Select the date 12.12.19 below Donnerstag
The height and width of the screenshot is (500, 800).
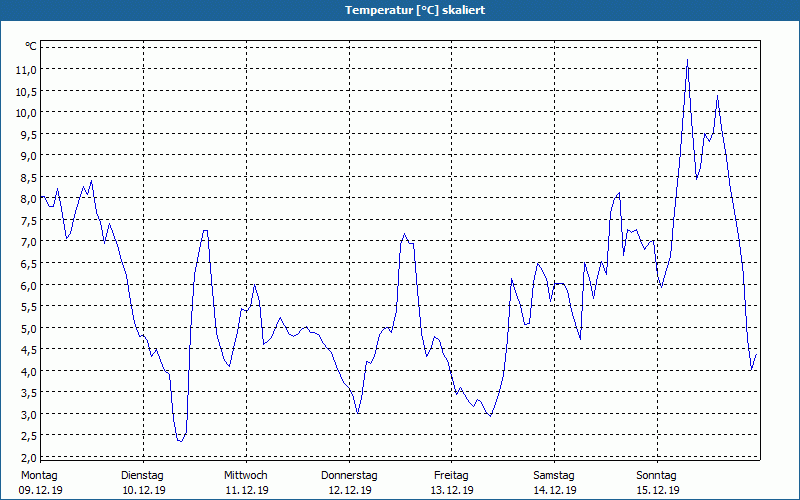point(349,490)
